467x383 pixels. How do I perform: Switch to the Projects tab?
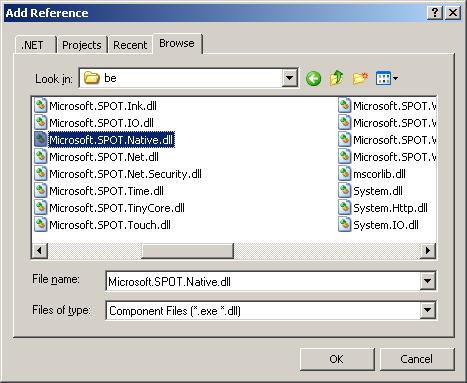pos(82,44)
